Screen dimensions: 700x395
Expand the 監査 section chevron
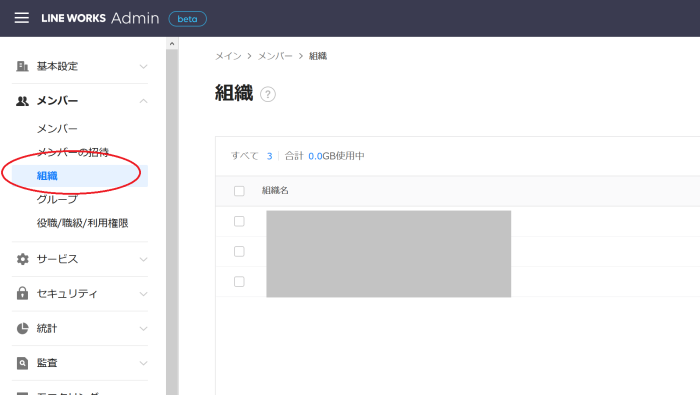coord(143,363)
